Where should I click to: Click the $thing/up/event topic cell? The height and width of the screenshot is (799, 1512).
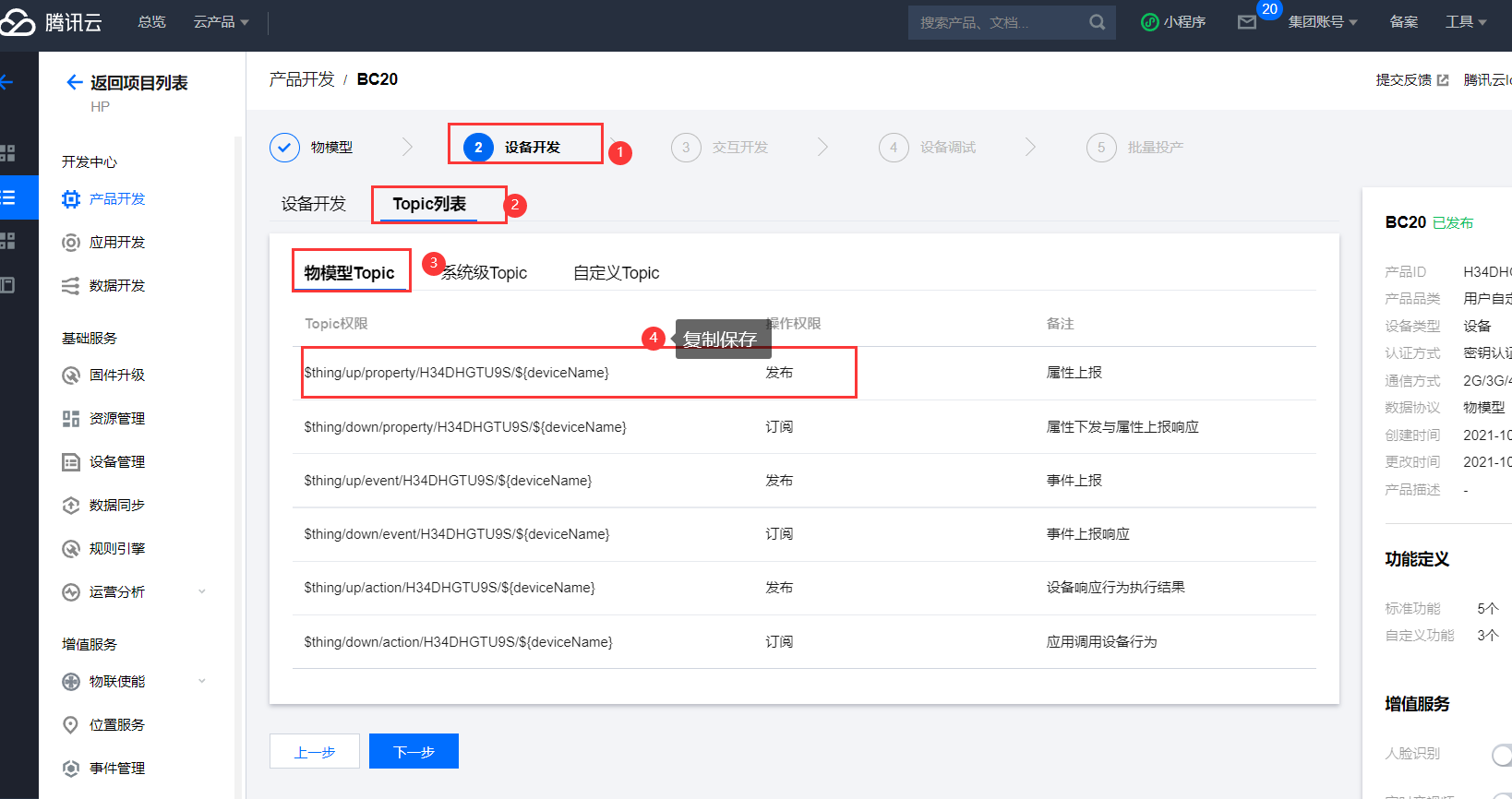448,481
